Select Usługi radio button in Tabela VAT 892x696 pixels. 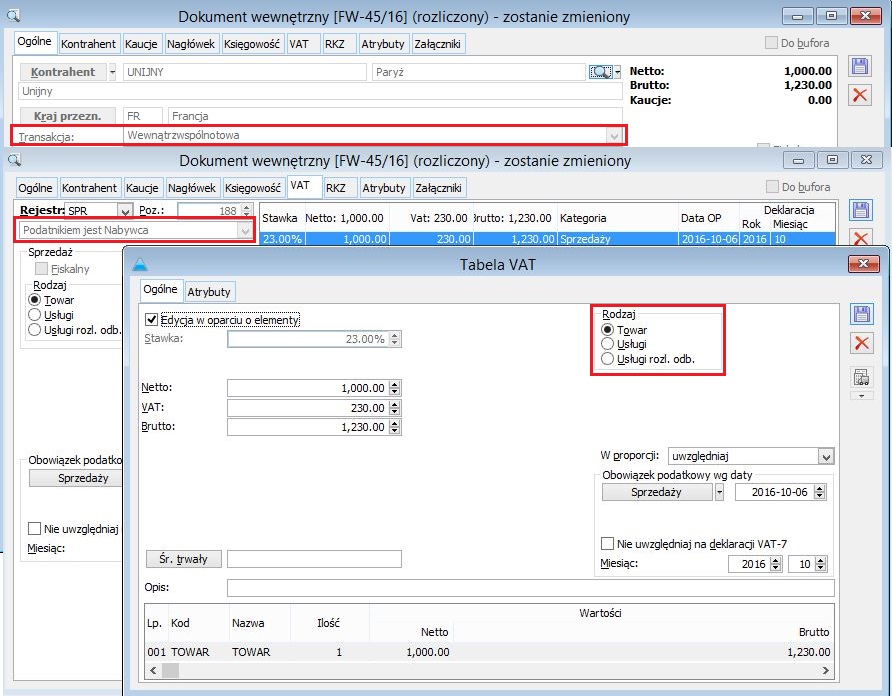(x=607, y=344)
